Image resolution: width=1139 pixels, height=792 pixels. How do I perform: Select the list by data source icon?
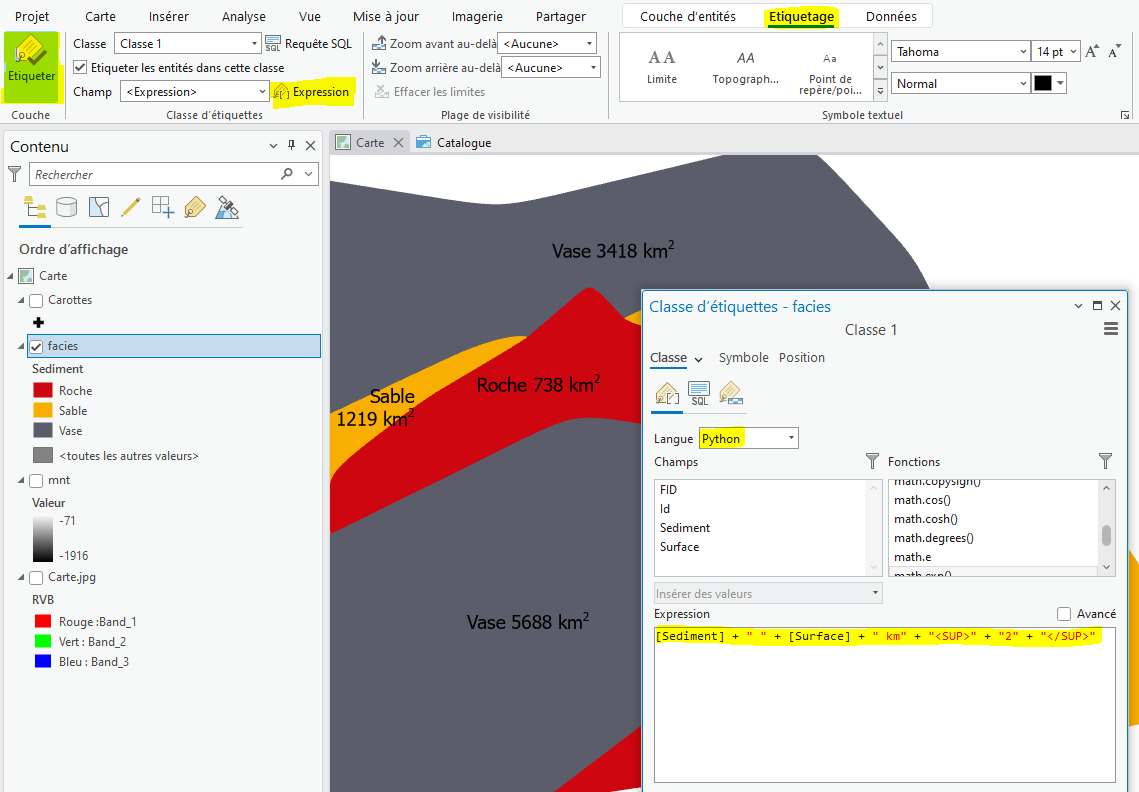pyautogui.click(x=67, y=207)
